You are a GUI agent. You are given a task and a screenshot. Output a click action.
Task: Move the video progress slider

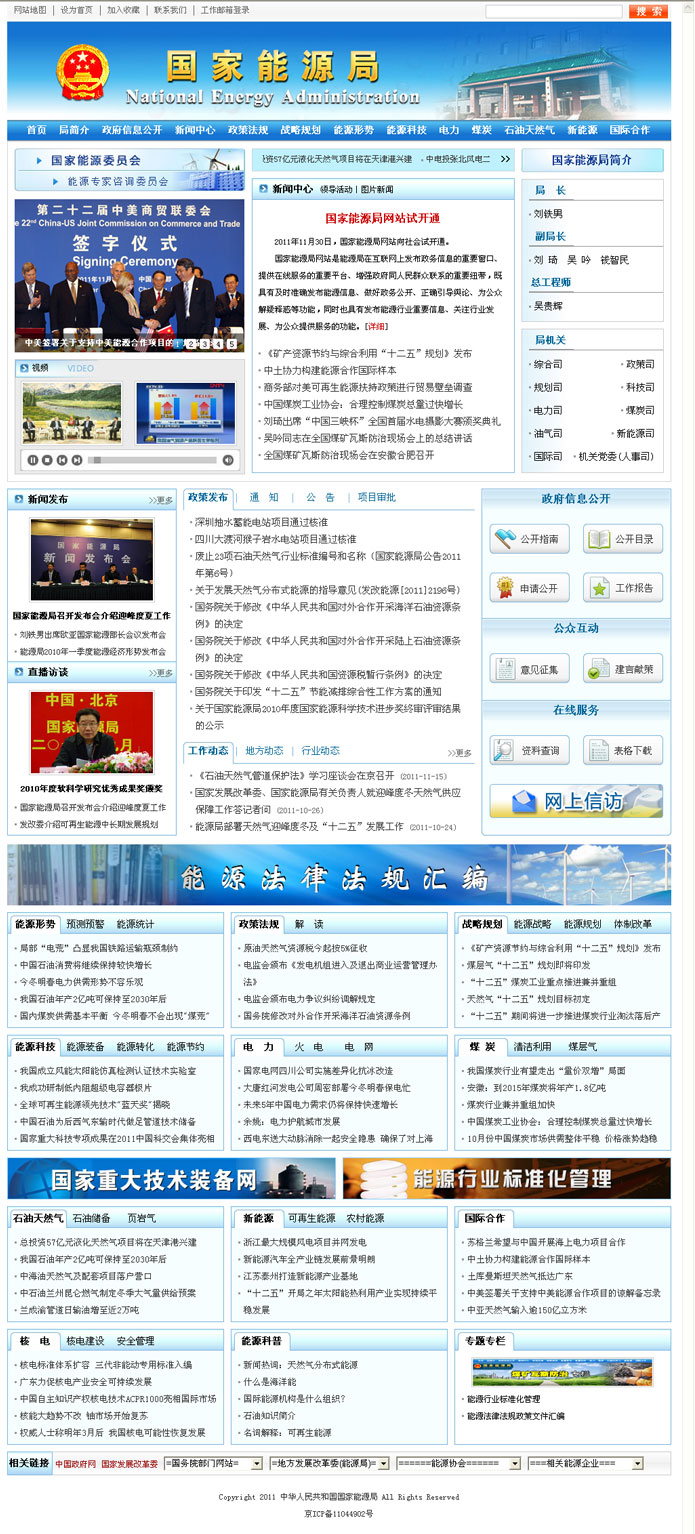pos(97,460)
